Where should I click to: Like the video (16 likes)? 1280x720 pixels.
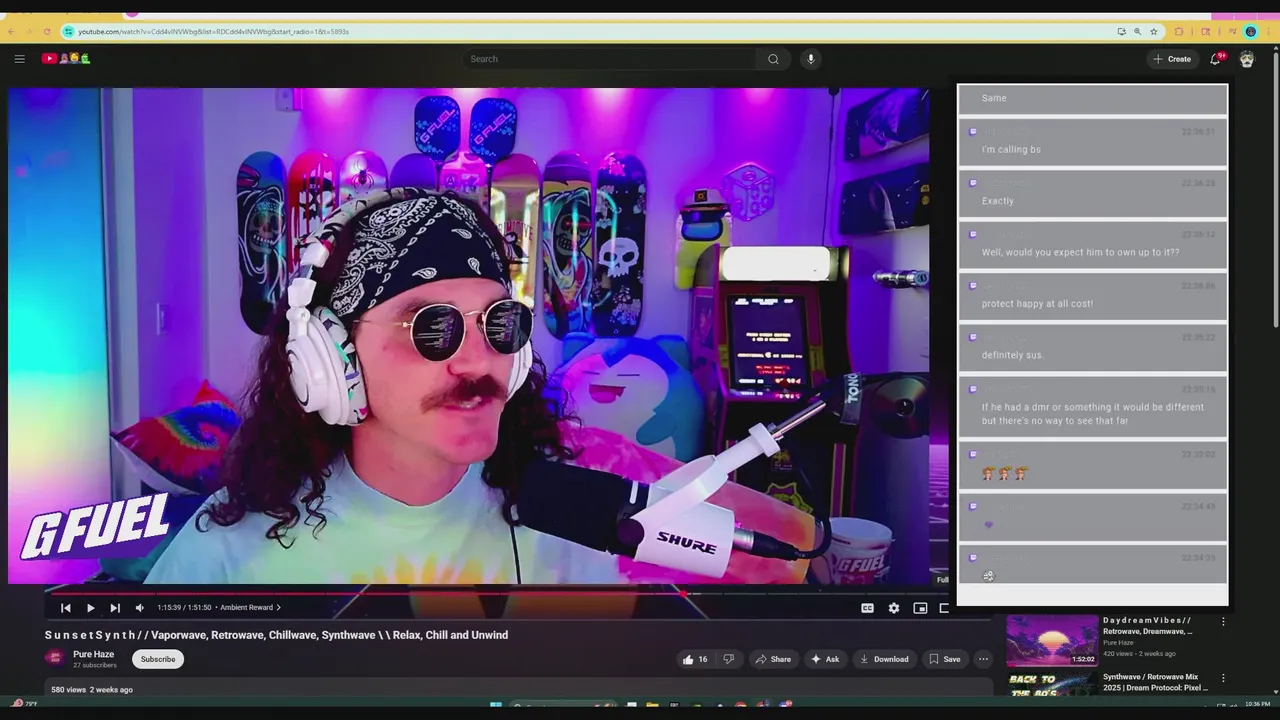(695, 659)
